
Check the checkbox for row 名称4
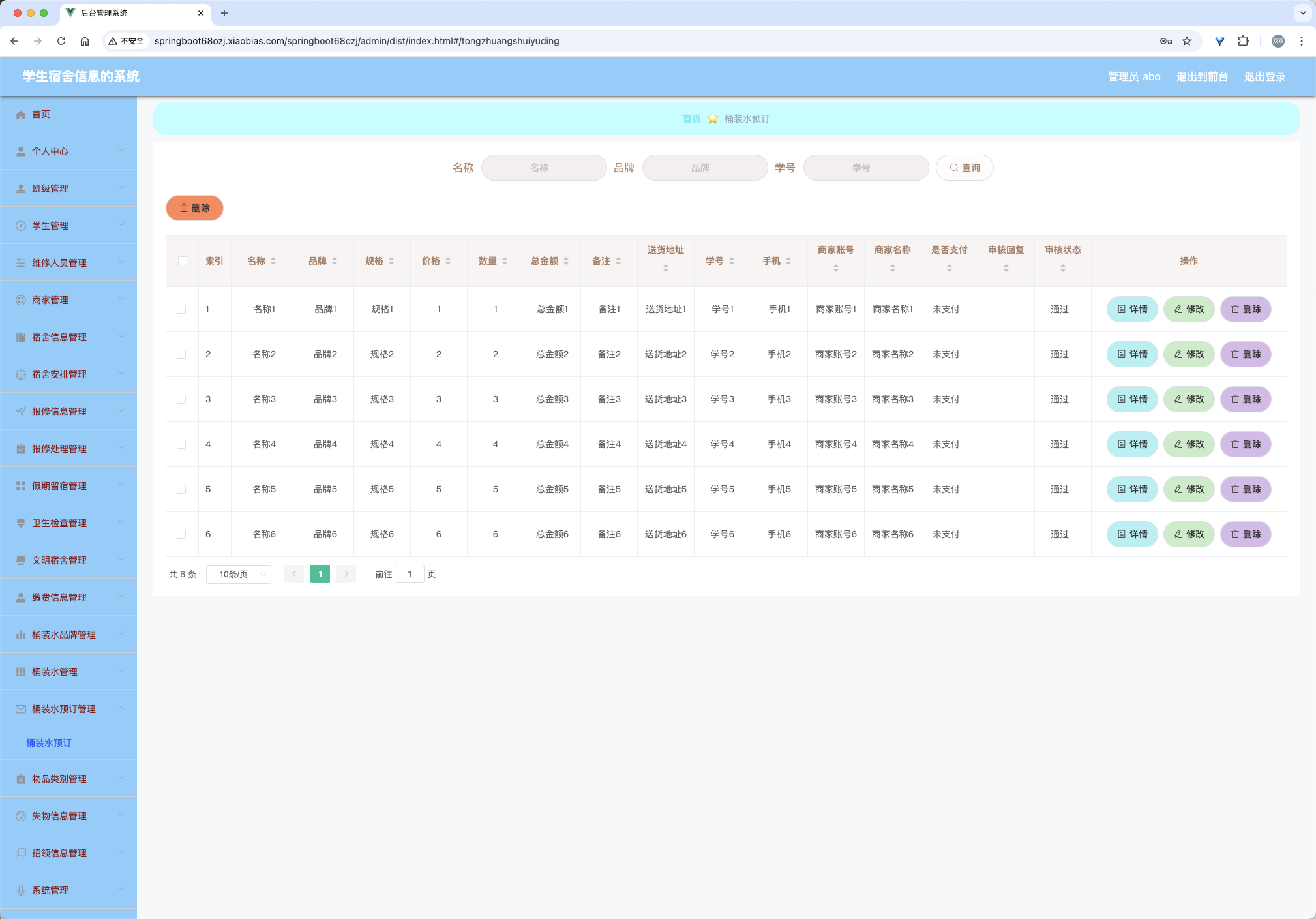pyautogui.click(x=181, y=444)
